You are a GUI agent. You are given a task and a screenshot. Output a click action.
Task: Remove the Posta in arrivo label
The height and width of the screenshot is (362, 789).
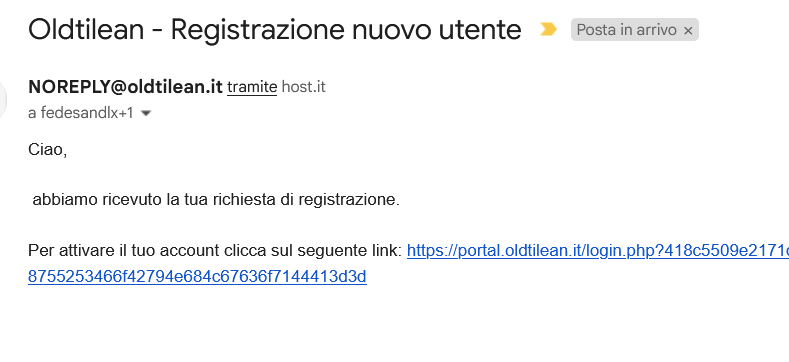coord(688,31)
